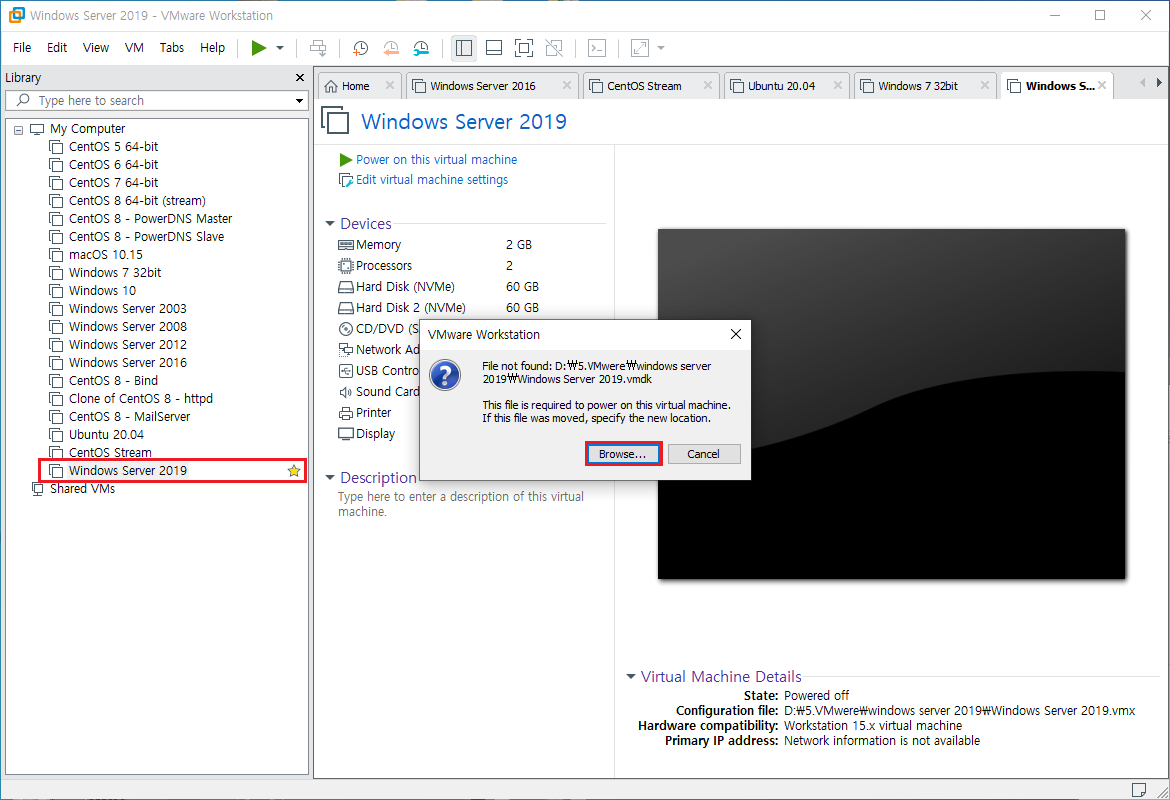
Task: Collapse Virtual Machine Details section
Action: tap(631, 677)
